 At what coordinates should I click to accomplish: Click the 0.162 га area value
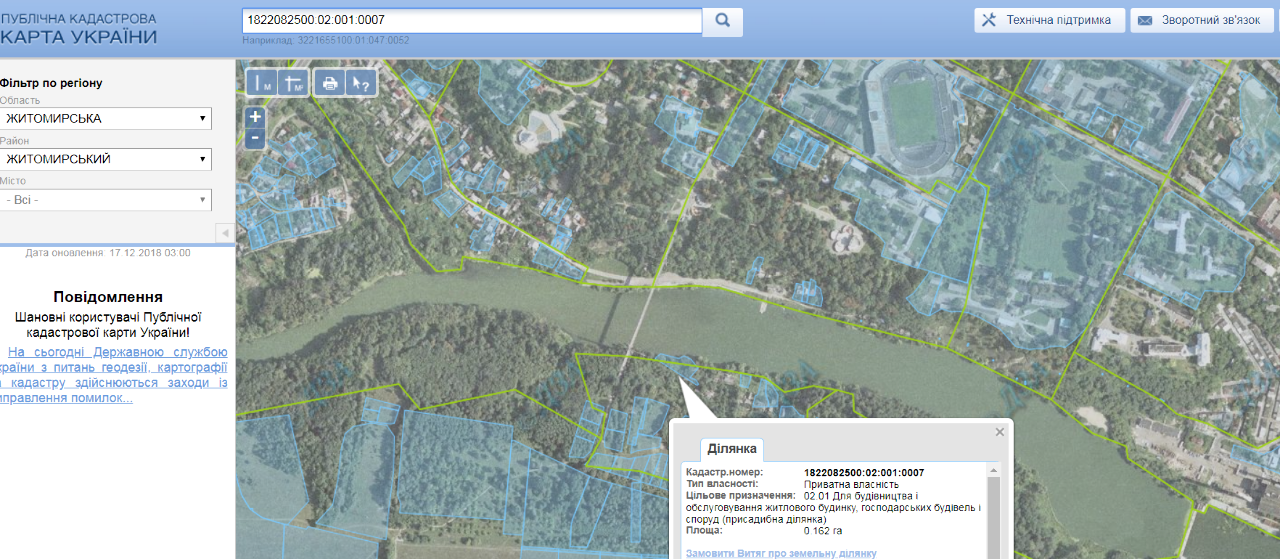point(823,530)
